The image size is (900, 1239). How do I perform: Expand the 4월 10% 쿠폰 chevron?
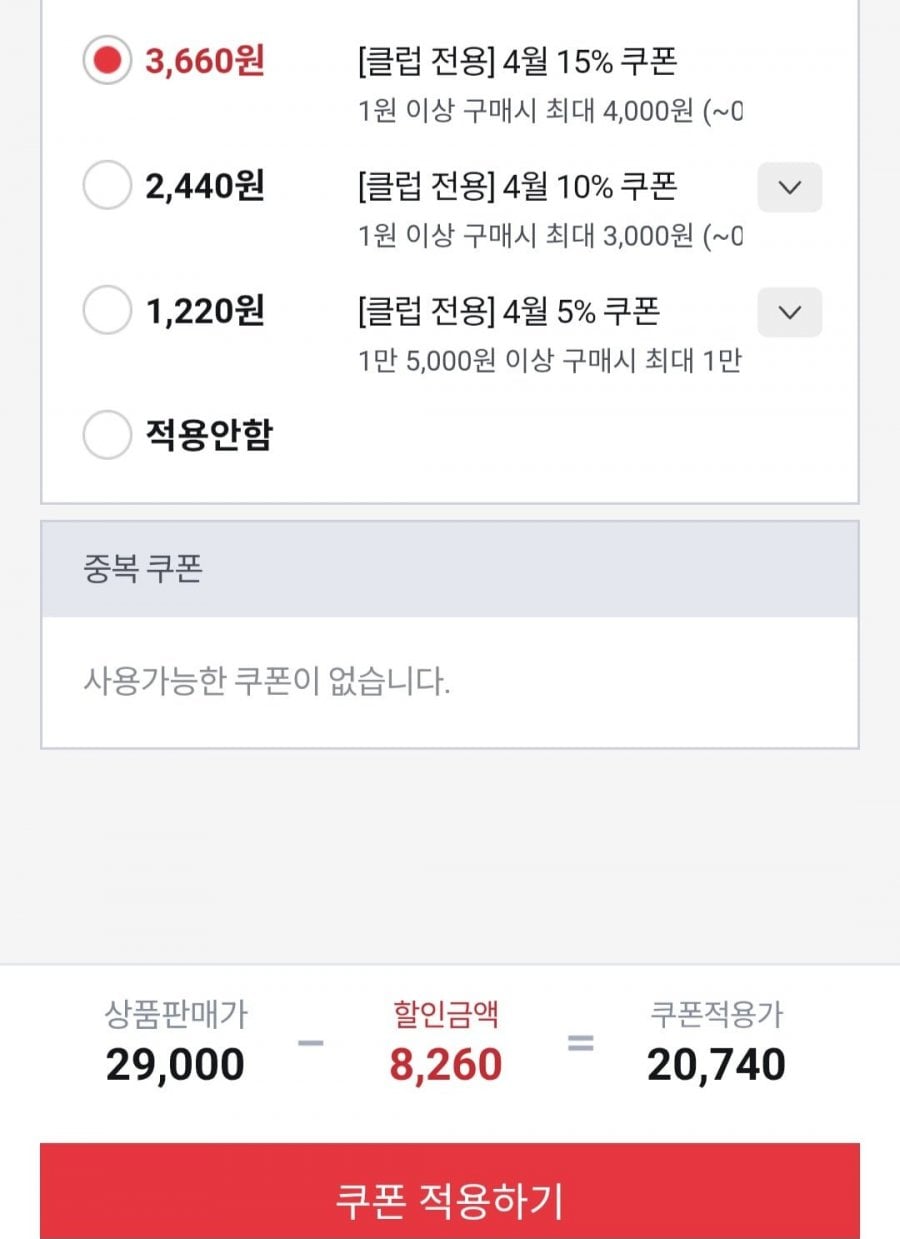pos(789,187)
